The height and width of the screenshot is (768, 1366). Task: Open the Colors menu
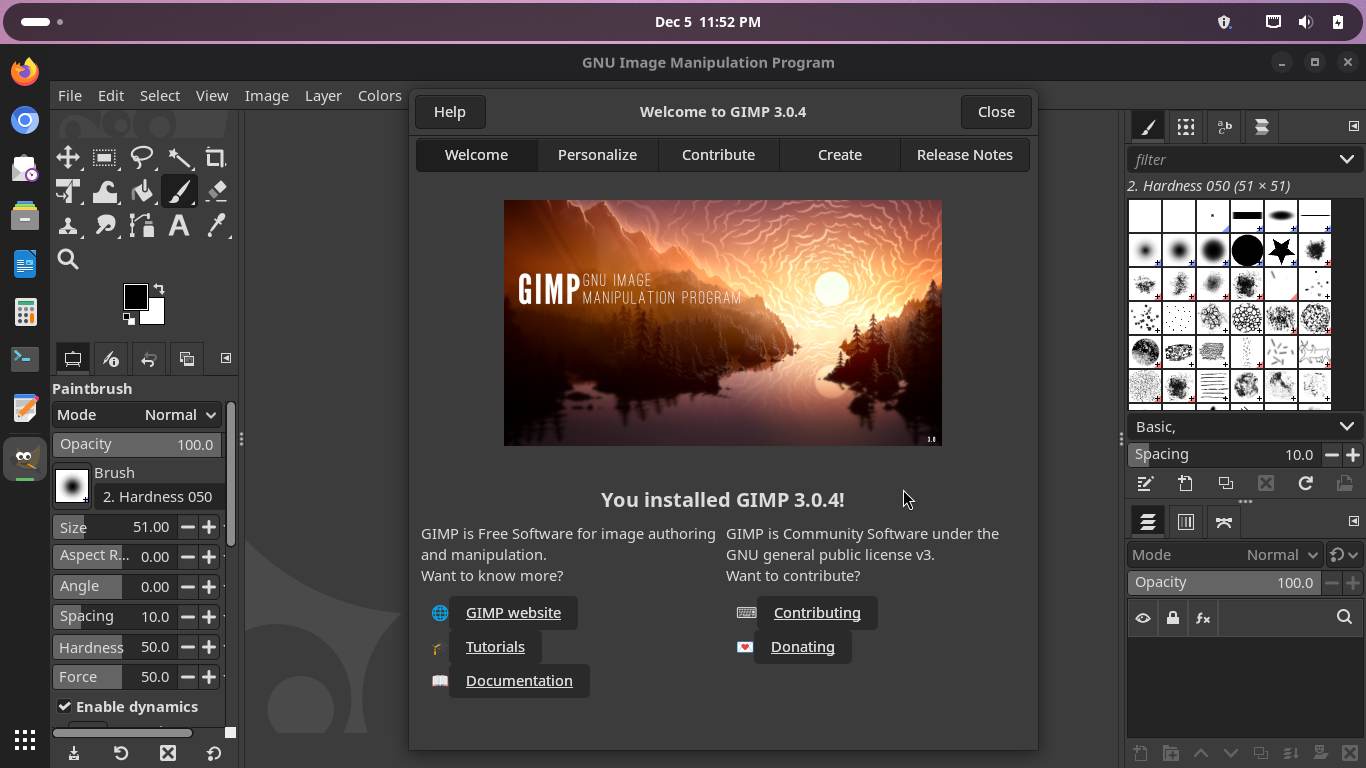(x=379, y=96)
